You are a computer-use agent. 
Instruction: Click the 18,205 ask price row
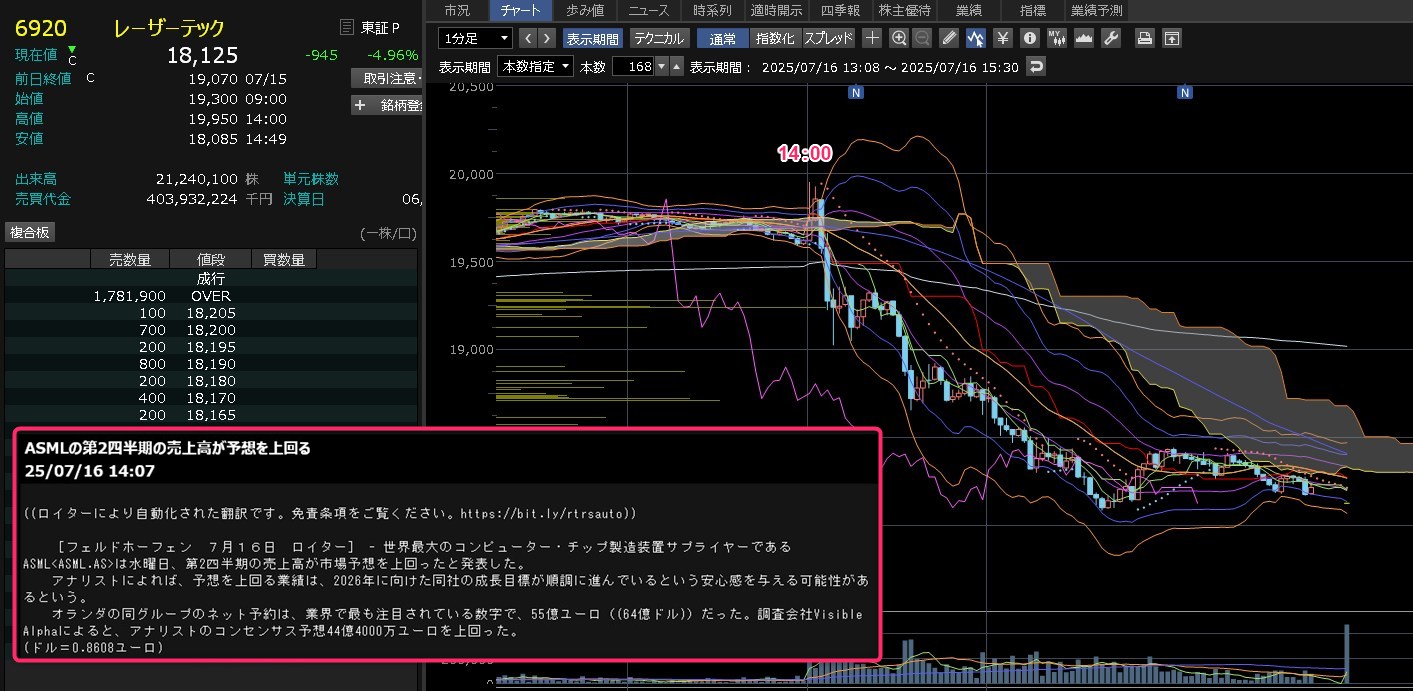click(x=211, y=313)
